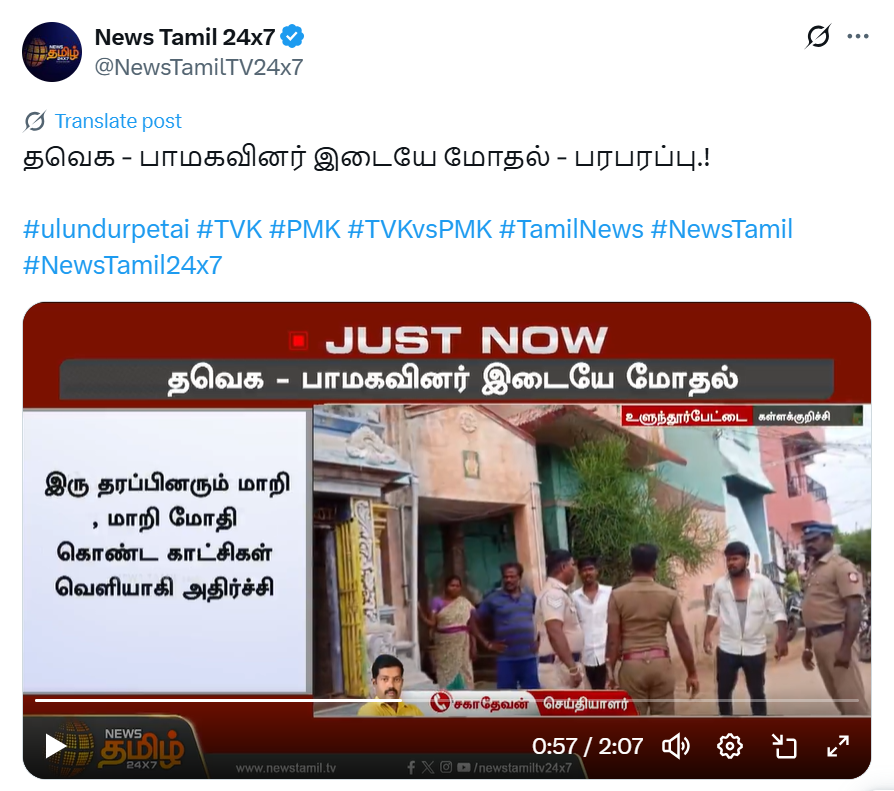The width and height of the screenshot is (894, 791).
Task: Open the #NewsTamil24x7 hashtag
Action: pyautogui.click(x=123, y=265)
